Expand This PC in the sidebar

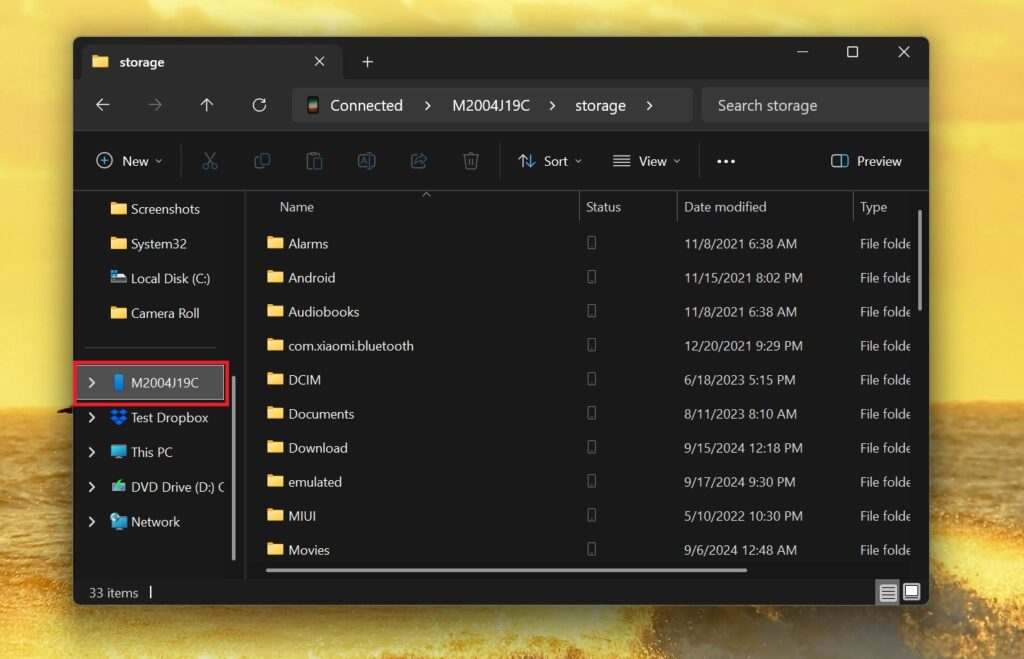[x=92, y=452]
